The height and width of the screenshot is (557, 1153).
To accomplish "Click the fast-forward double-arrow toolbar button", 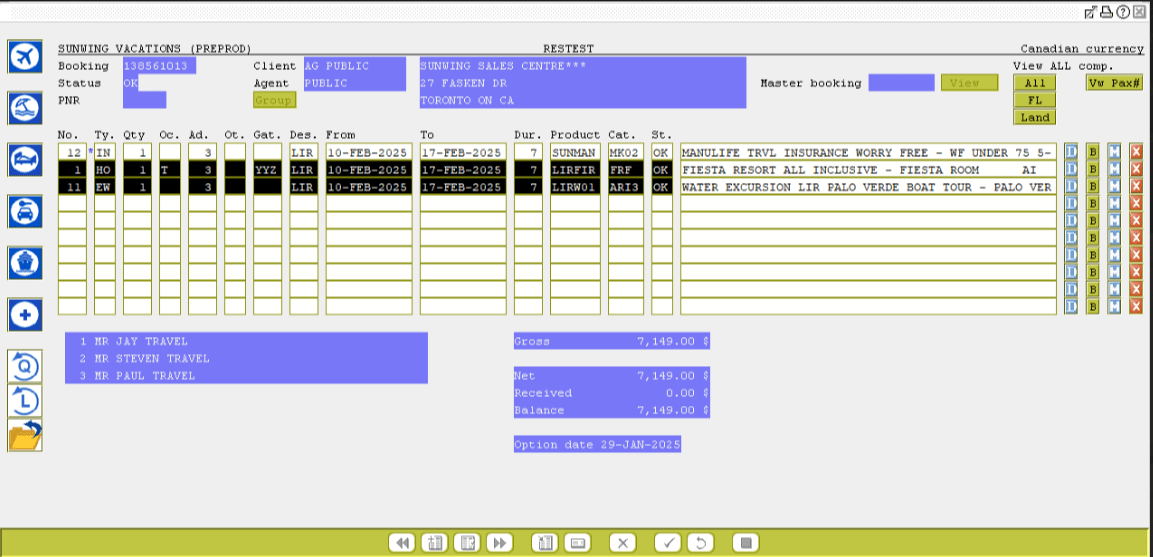I will [x=499, y=543].
